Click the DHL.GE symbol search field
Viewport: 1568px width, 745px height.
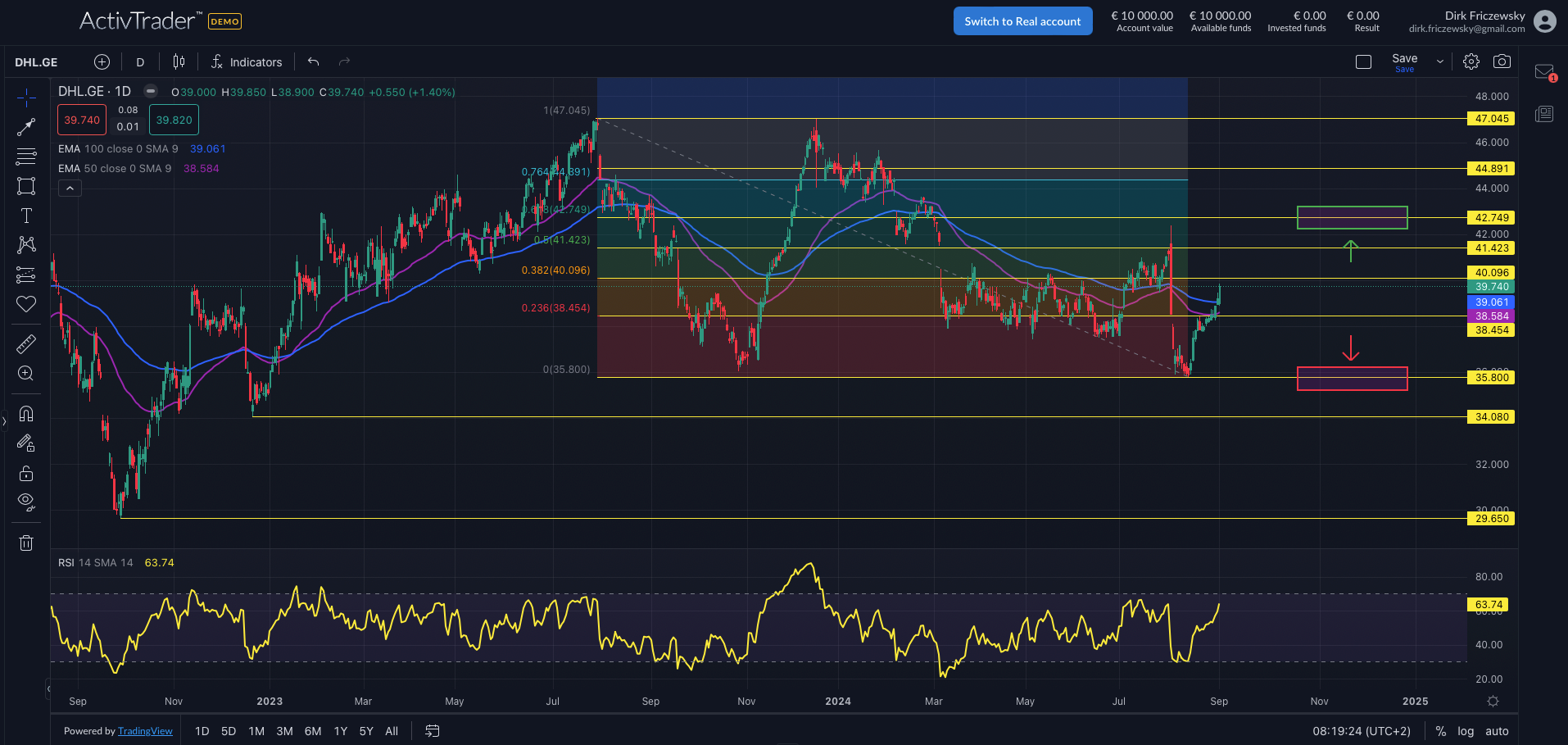pyautogui.click(x=37, y=62)
